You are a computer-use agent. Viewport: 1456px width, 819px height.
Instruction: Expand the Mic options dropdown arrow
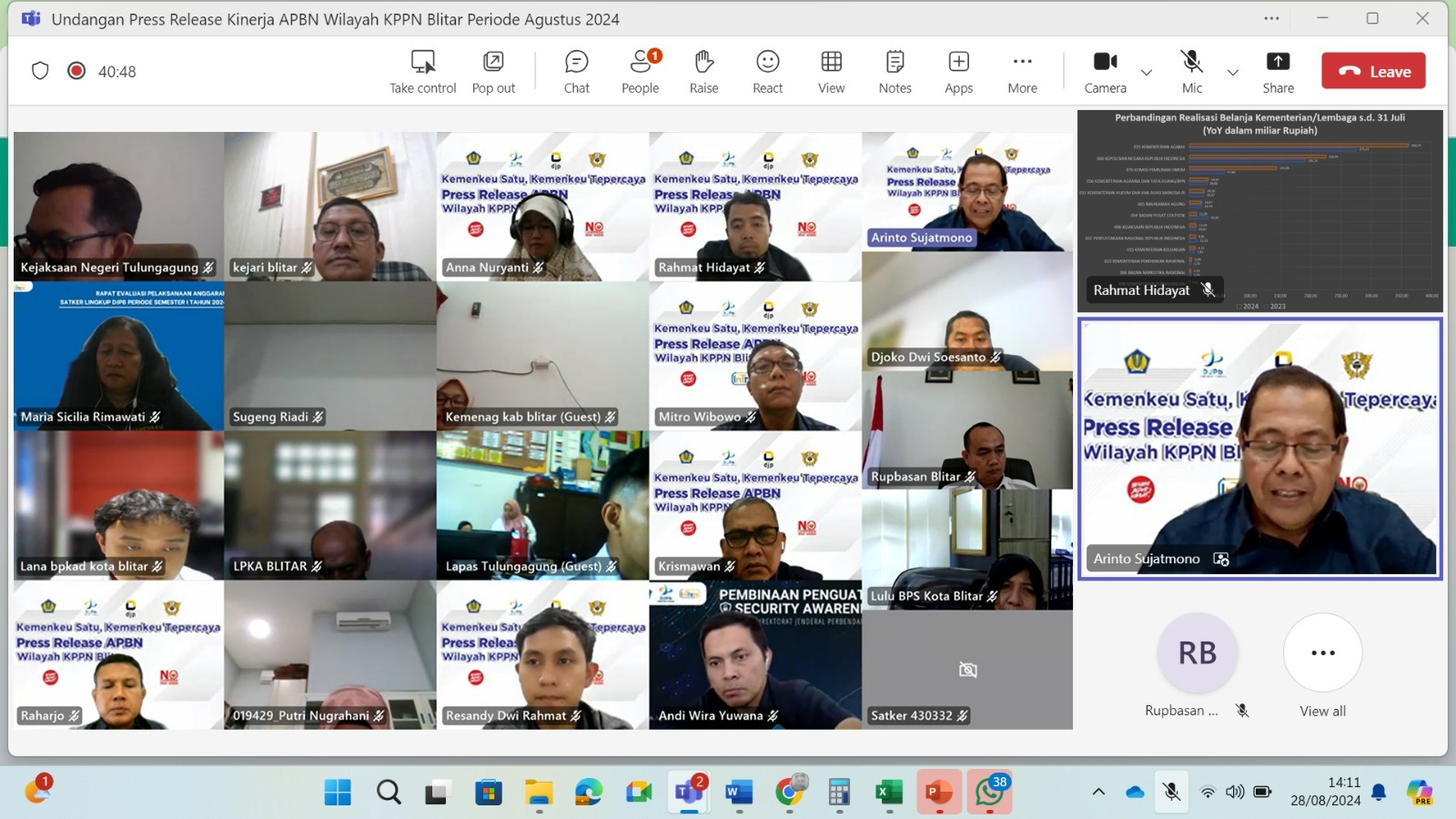[x=1233, y=72]
